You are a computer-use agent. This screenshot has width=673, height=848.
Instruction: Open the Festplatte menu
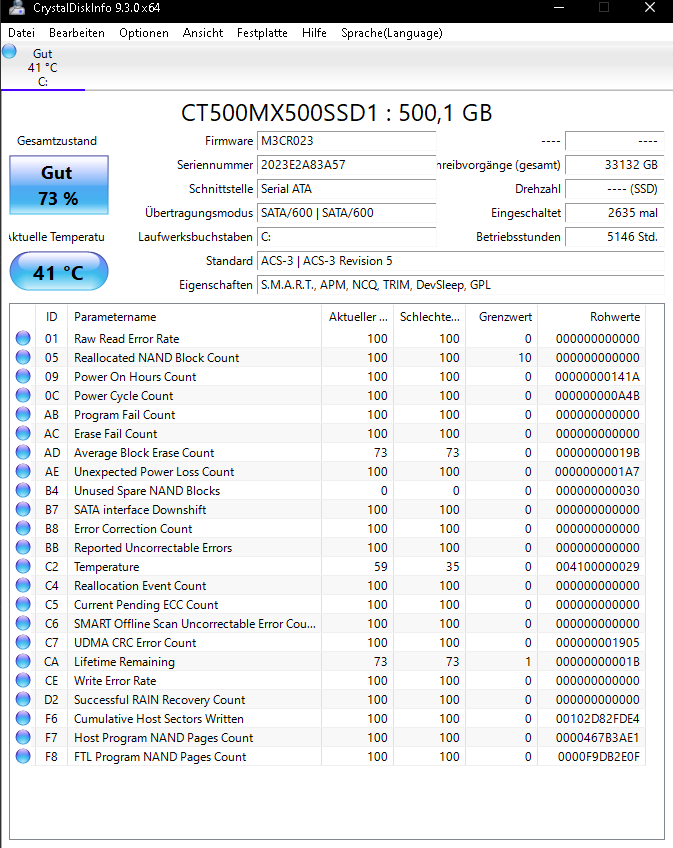[x=262, y=33]
